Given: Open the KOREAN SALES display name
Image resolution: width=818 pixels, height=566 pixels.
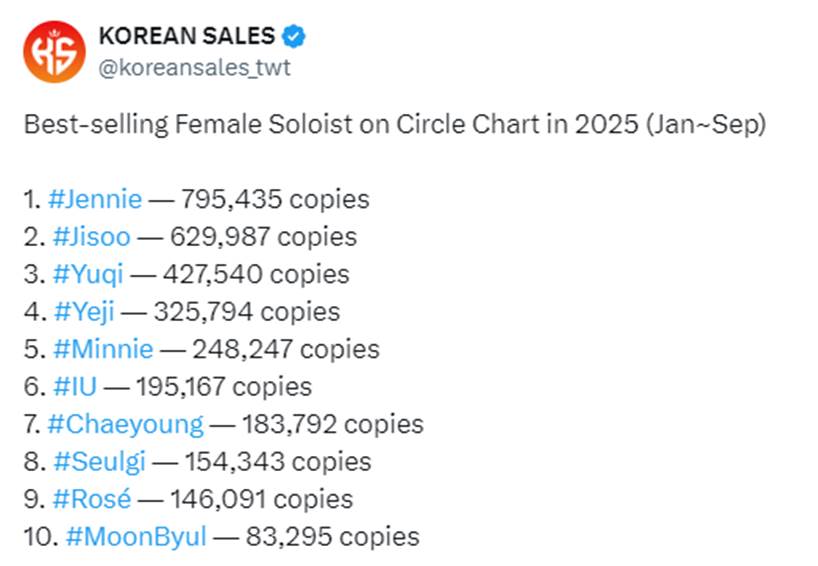Looking at the screenshot, I should 186,37.
